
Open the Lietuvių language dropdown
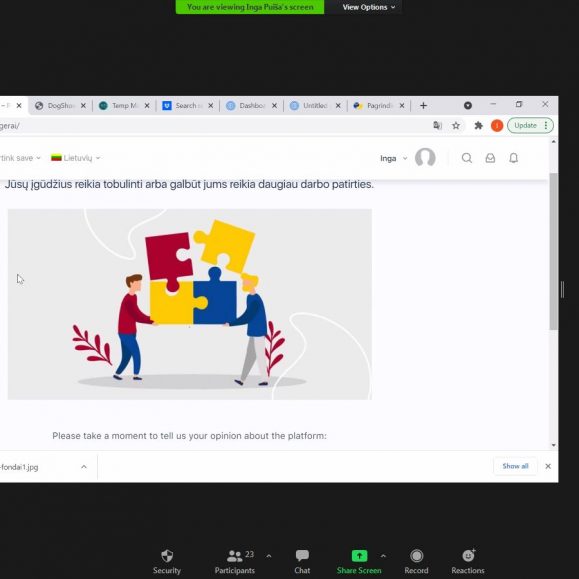coord(76,158)
